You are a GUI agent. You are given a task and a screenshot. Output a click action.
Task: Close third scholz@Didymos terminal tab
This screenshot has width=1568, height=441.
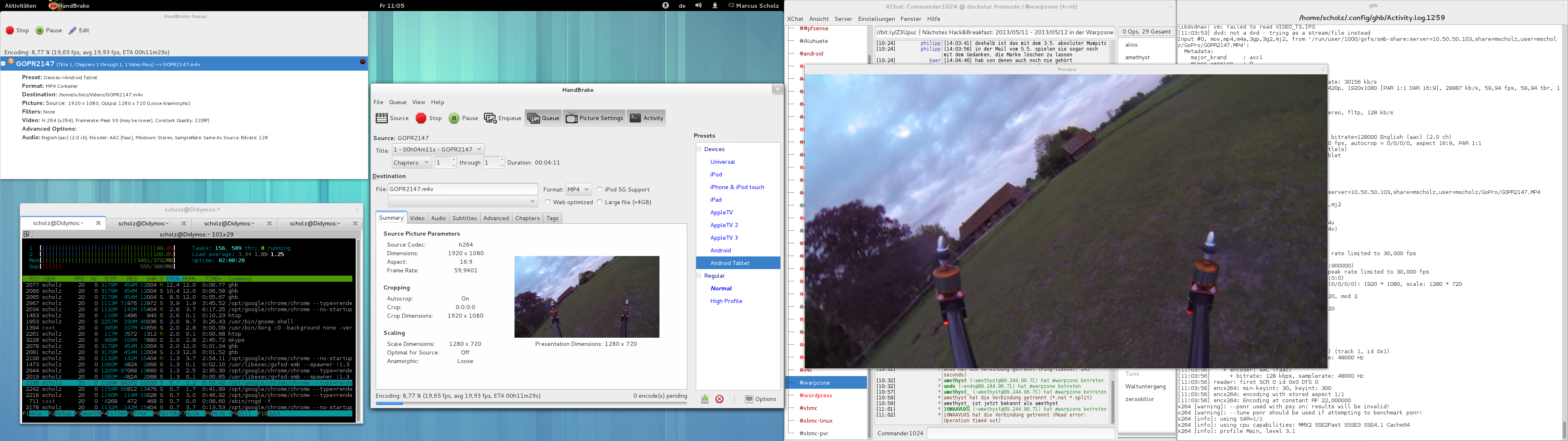coord(269,223)
